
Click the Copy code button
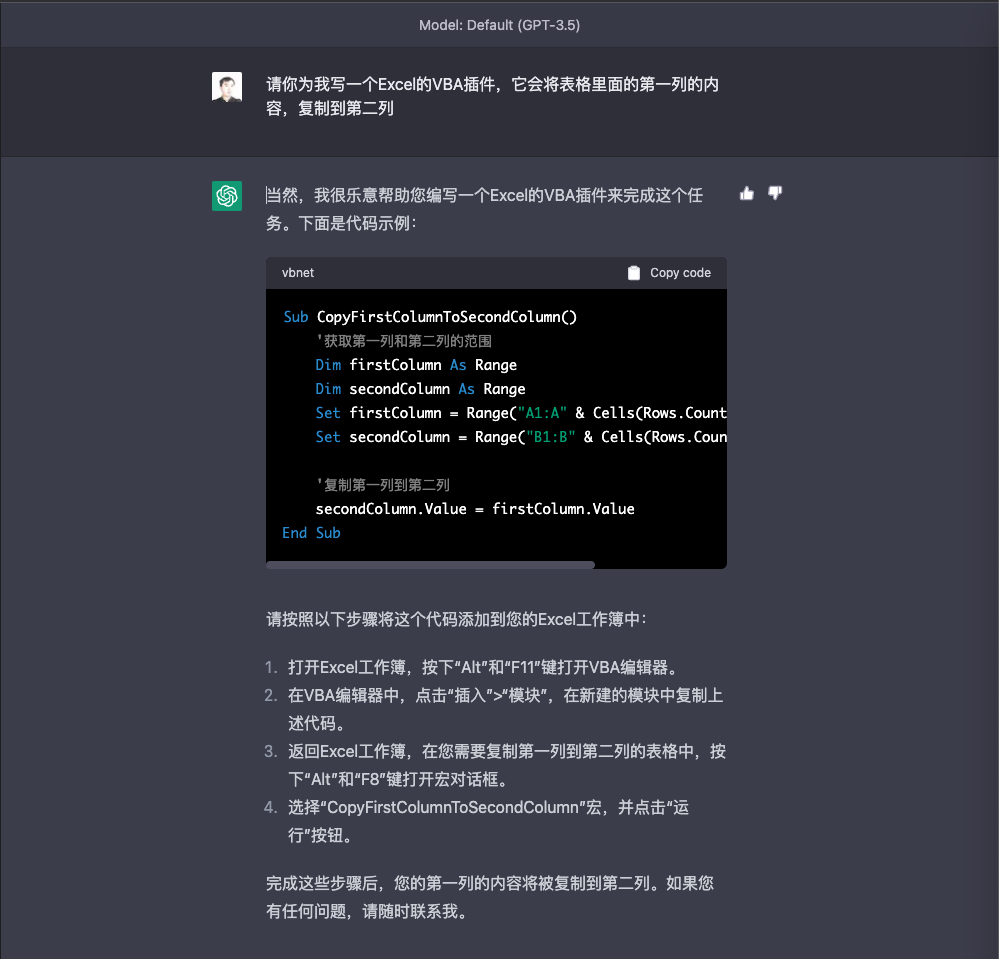(x=669, y=273)
